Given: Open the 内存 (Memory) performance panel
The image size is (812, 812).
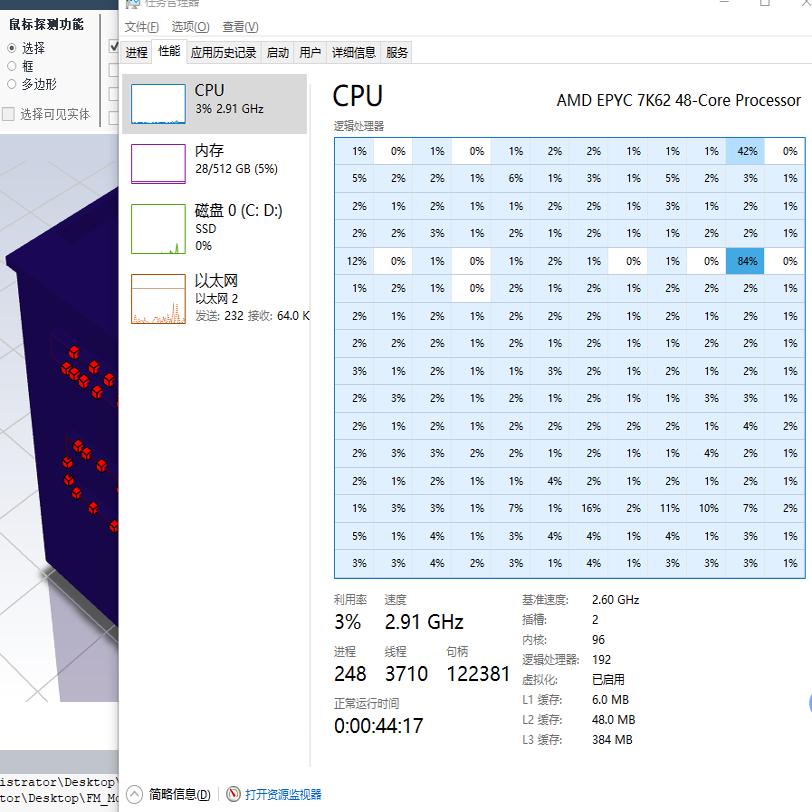Looking at the screenshot, I should click(210, 160).
